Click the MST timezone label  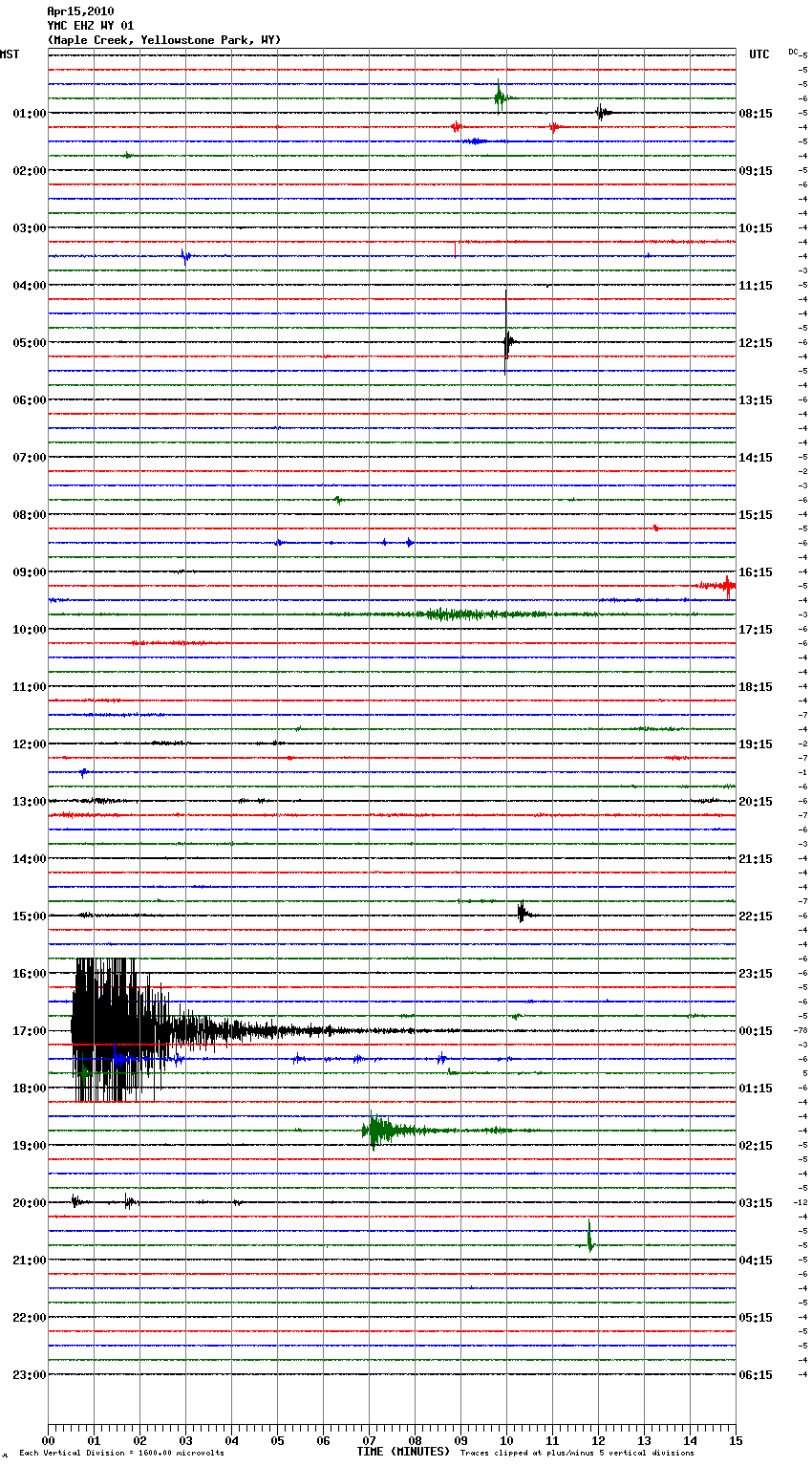tap(10, 54)
